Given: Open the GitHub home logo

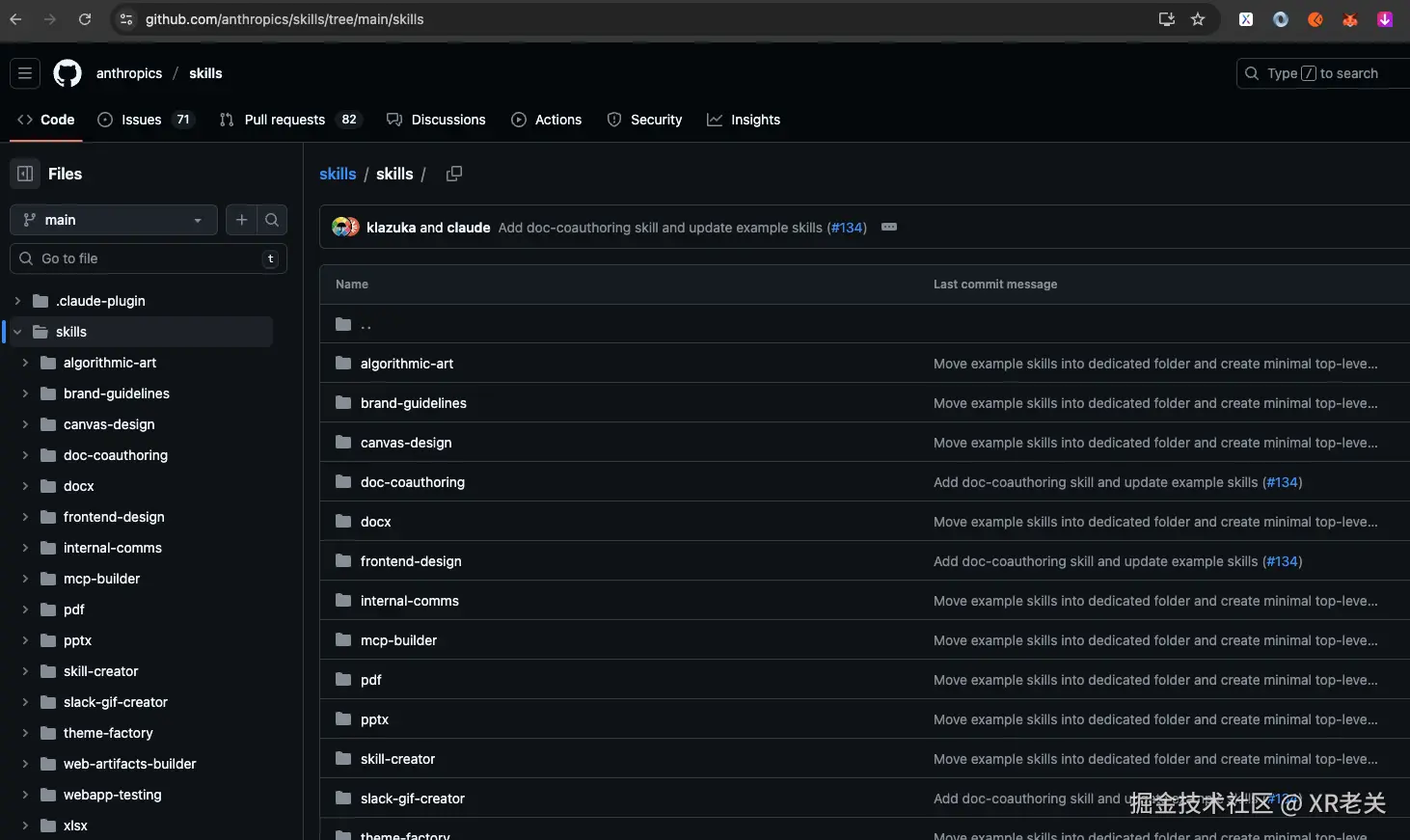Looking at the screenshot, I should pos(68,73).
